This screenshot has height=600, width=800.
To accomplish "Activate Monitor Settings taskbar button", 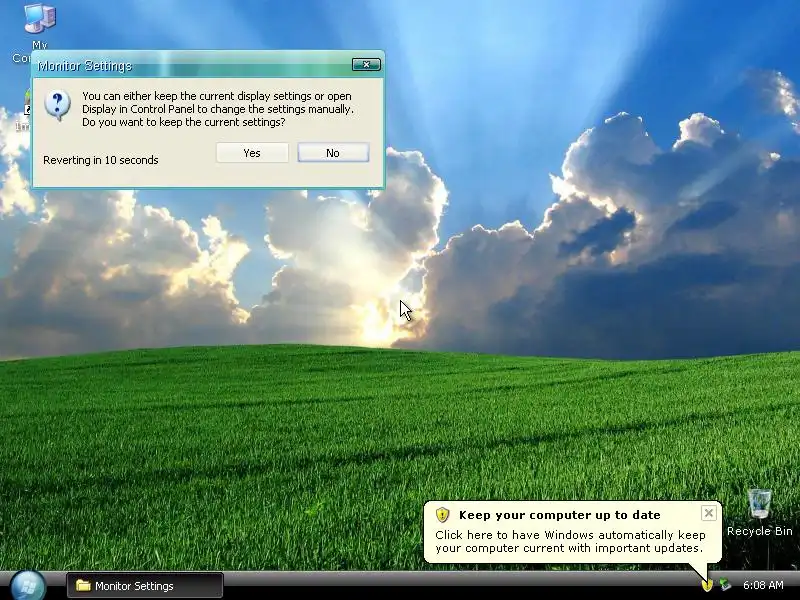I will pos(145,586).
